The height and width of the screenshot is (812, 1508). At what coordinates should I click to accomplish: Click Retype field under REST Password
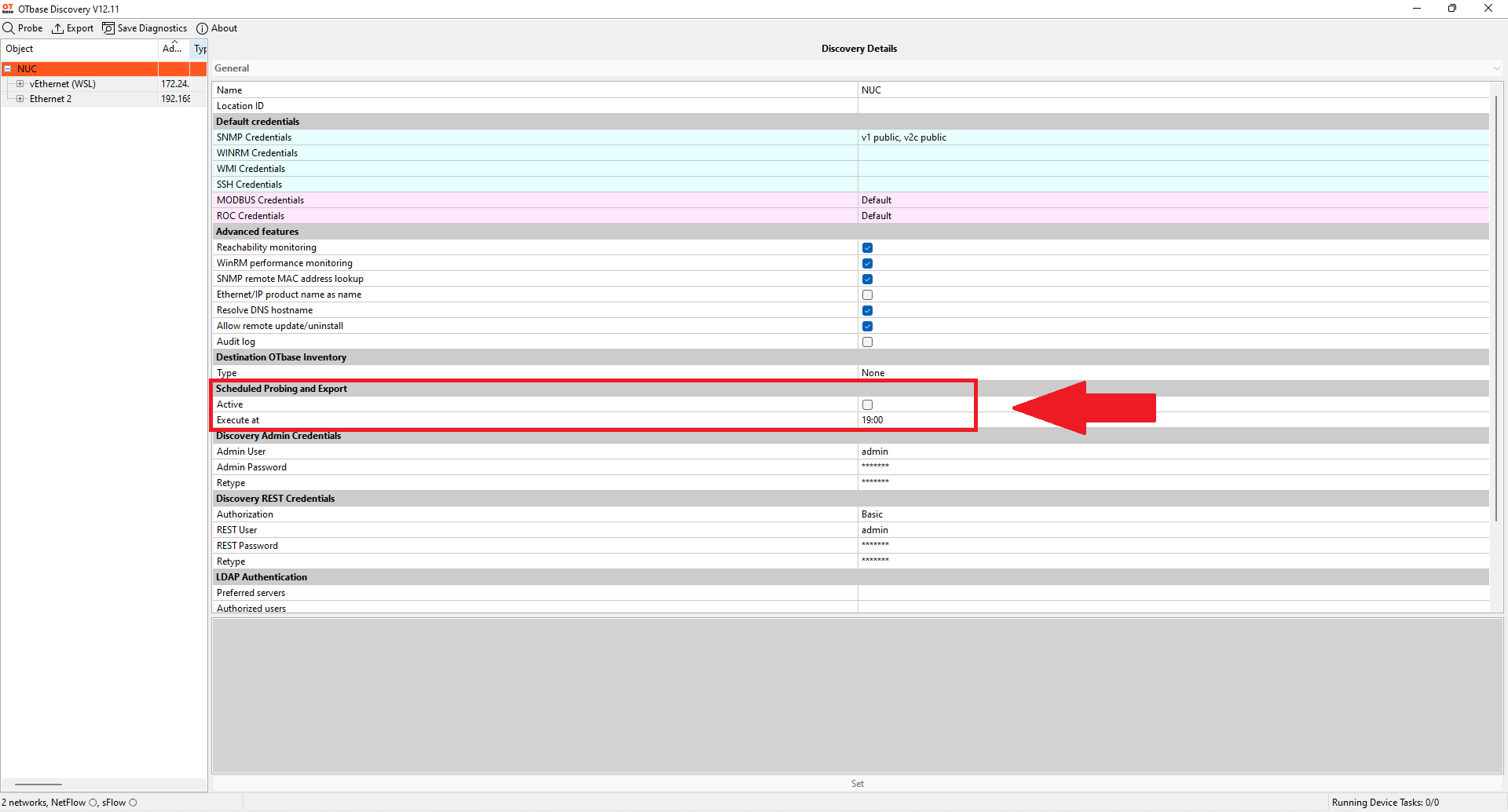pyautogui.click(x=1173, y=561)
